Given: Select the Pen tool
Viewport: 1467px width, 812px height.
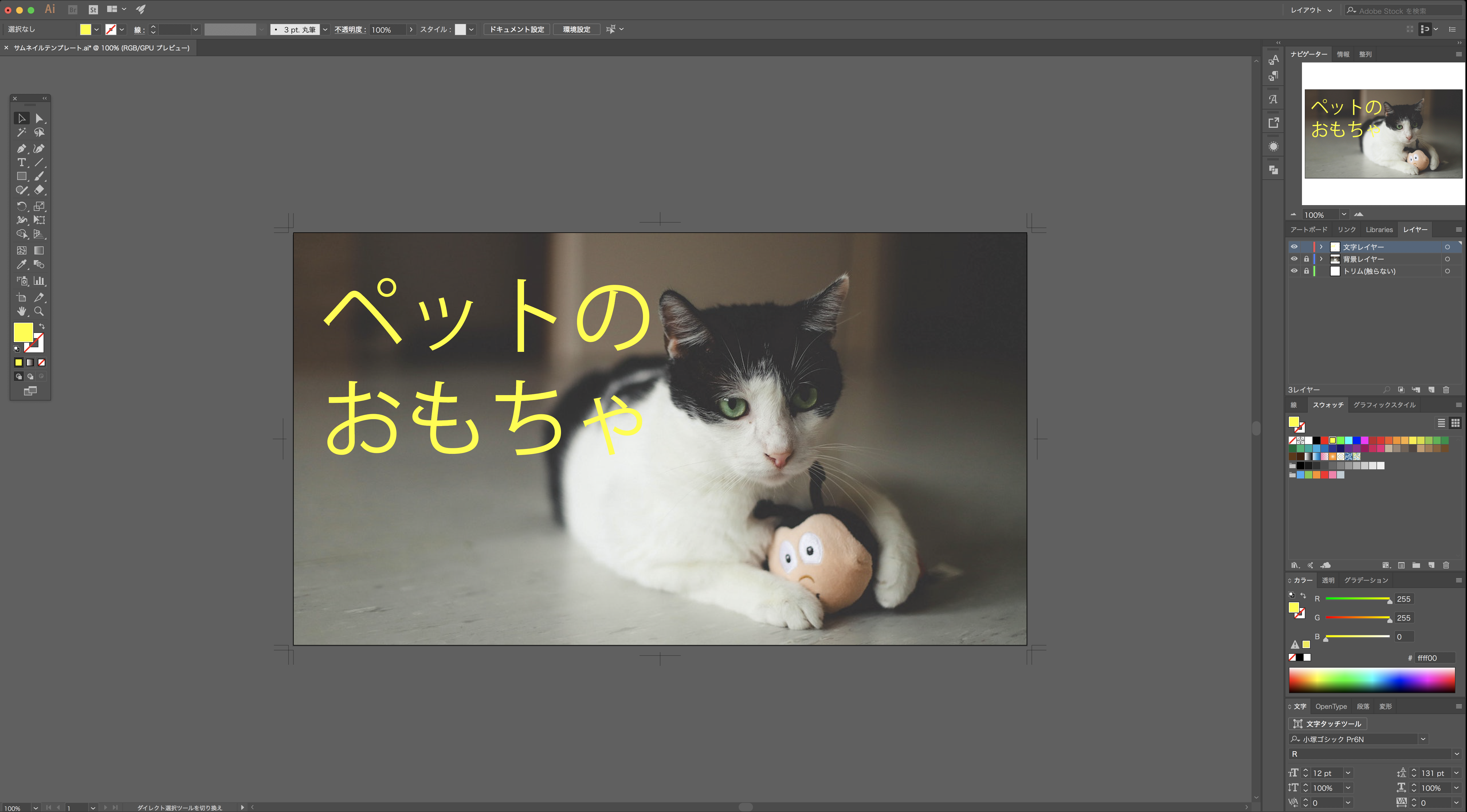Looking at the screenshot, I should (x=22, y=149).
